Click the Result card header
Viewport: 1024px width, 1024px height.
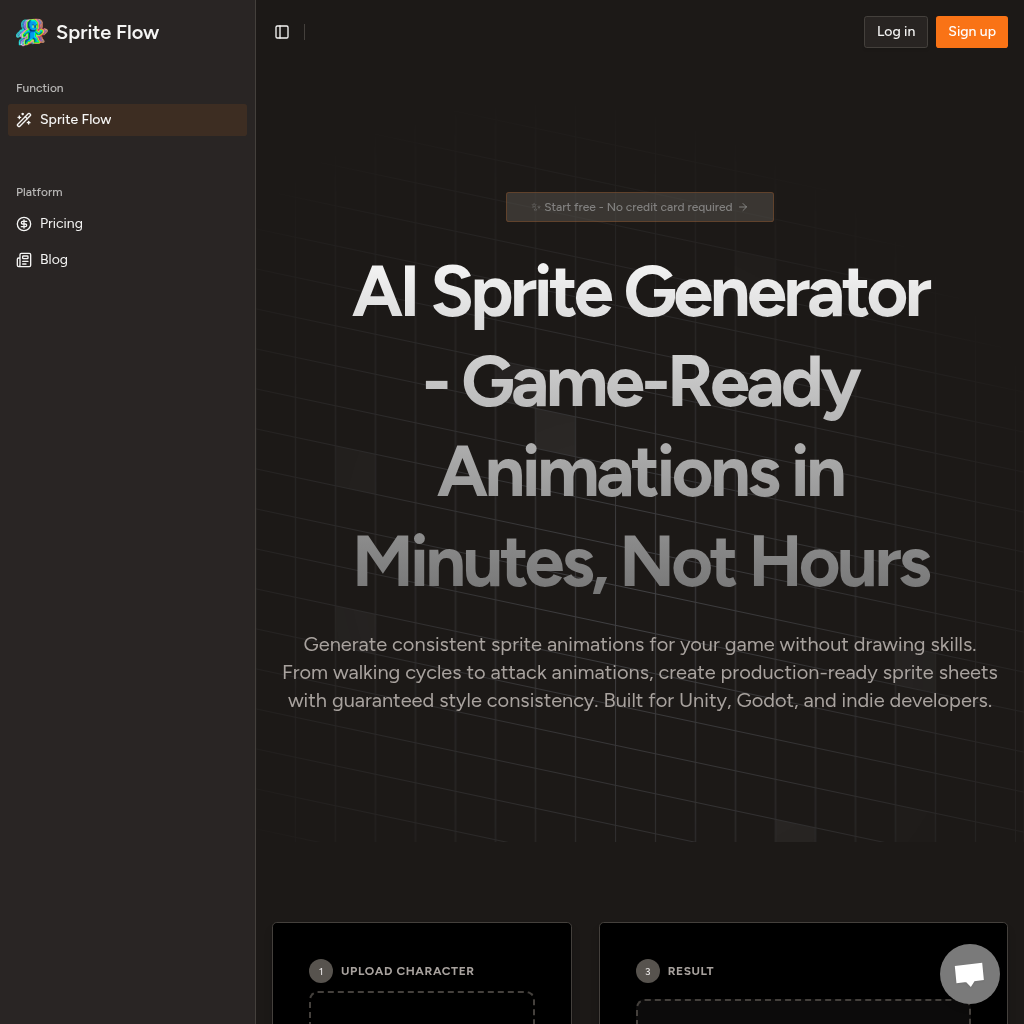(x=690, y=971)
